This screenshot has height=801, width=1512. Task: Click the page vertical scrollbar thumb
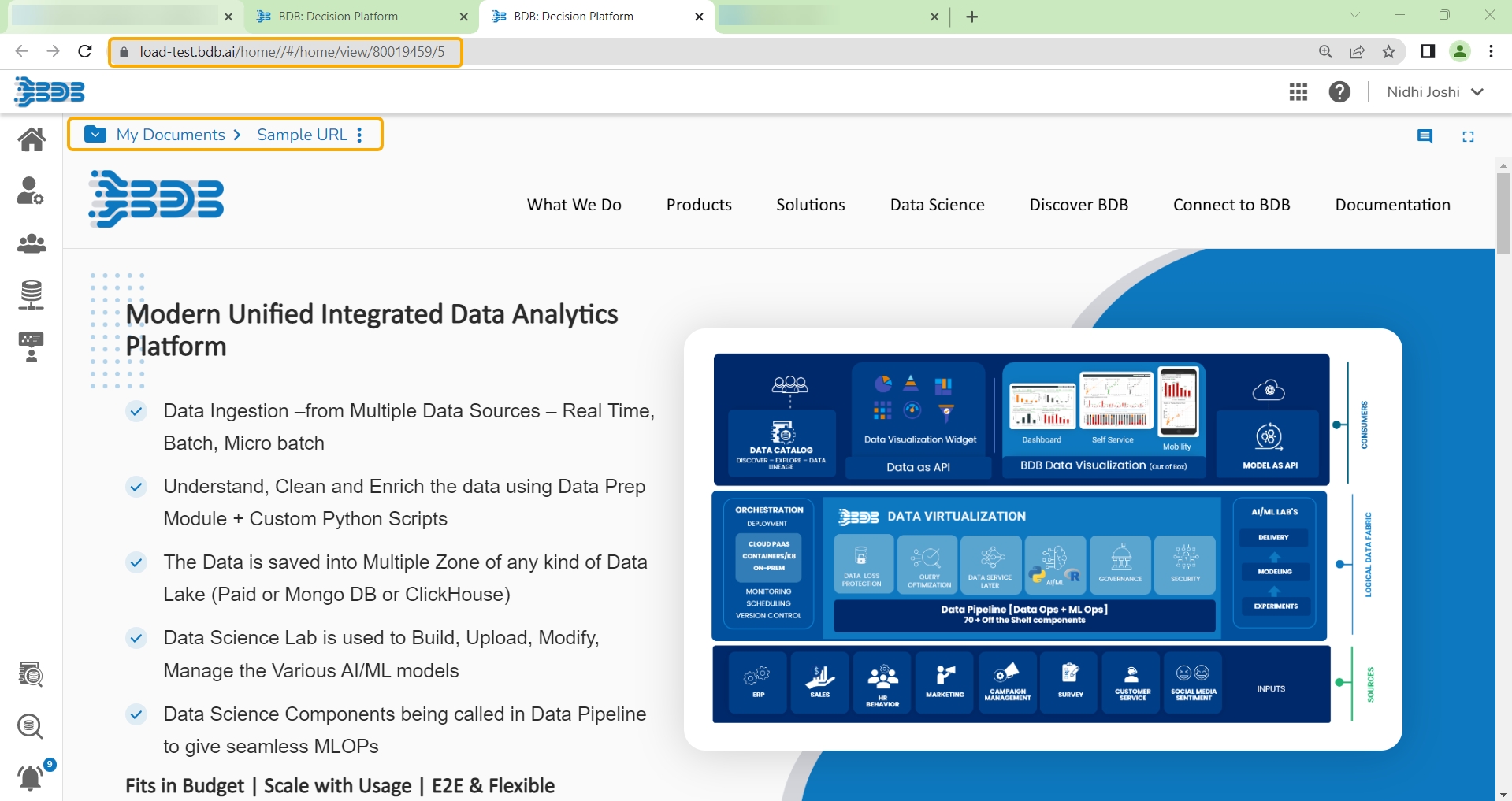[x=1503, y=213]
